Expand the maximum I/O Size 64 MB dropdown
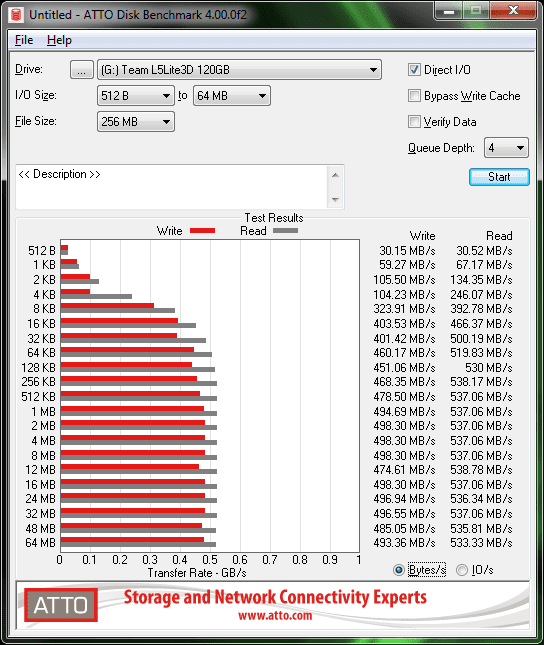This screenshot has height=645, width=544. pos(232,96)
